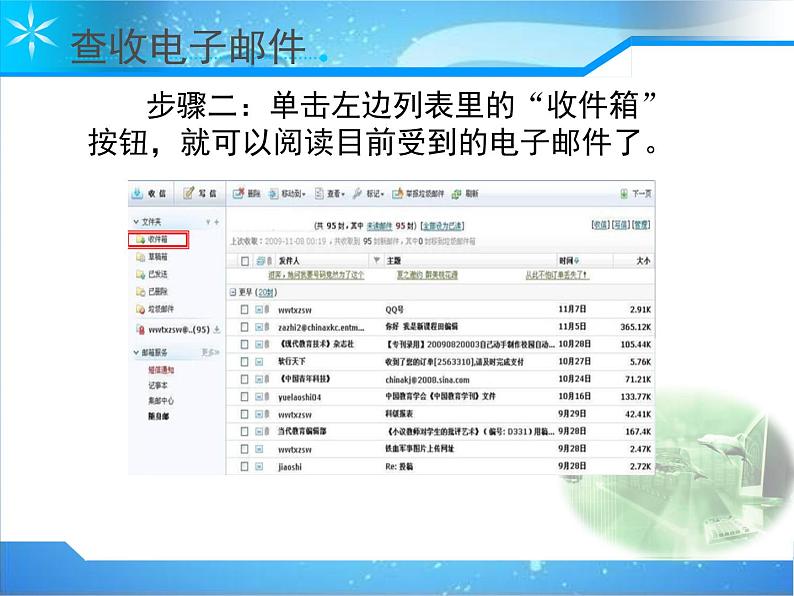Open the Re: 投稿 message
794x596 pixels.
[399, 466]
